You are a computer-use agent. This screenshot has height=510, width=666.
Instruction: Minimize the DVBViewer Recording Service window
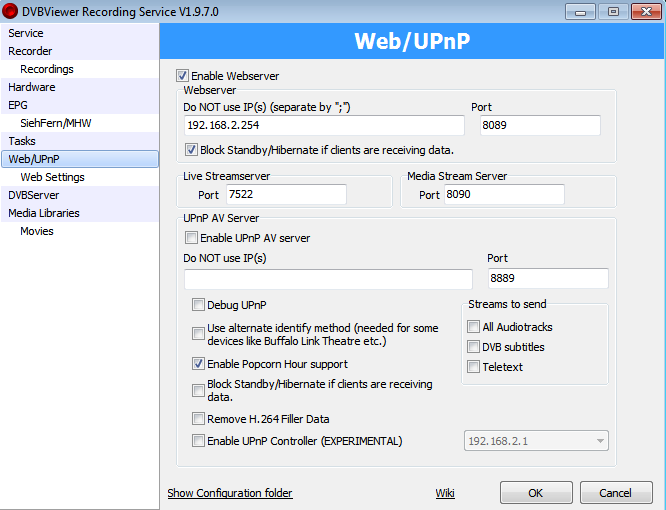580,11
